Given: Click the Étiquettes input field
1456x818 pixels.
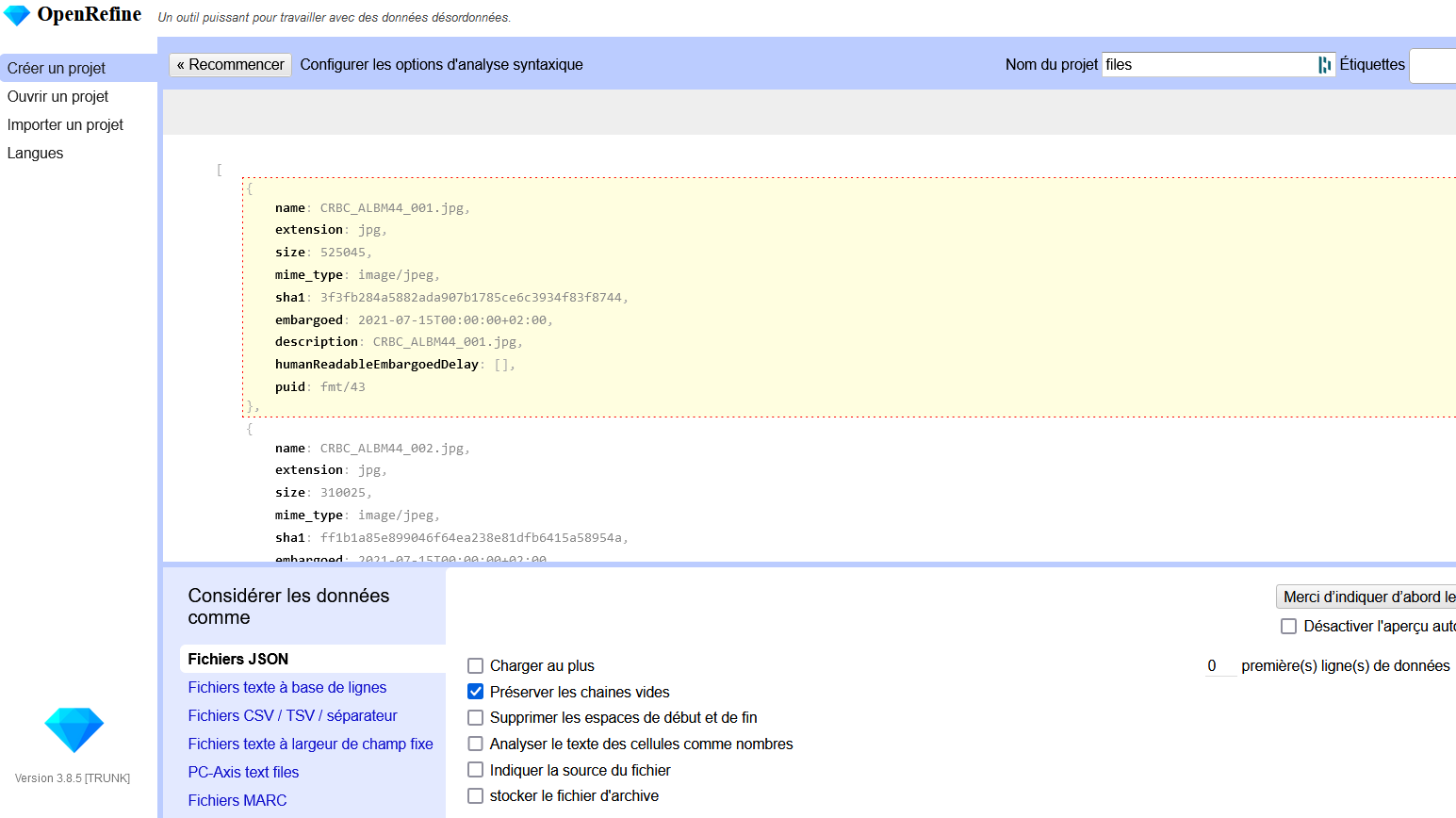Looking at the screenshot, I should (x=1431, y=66).
